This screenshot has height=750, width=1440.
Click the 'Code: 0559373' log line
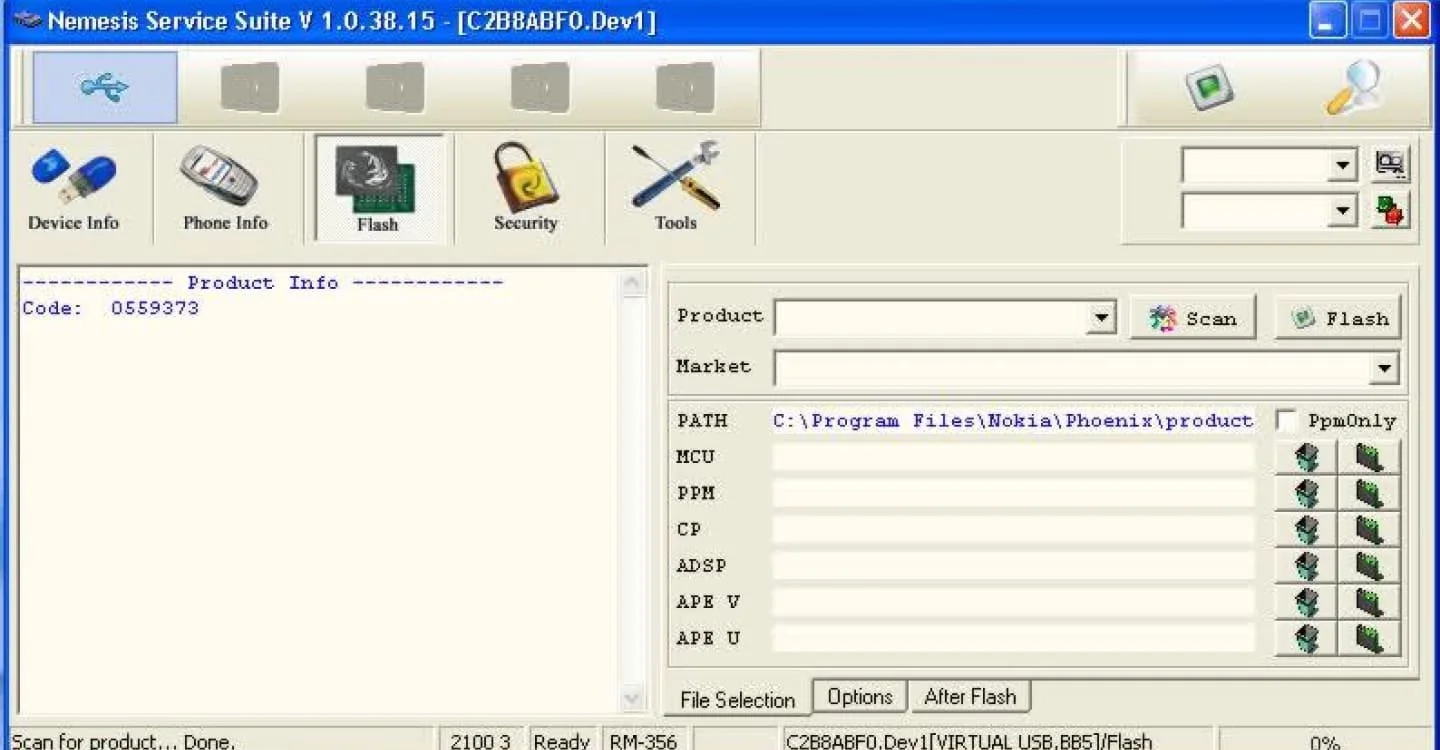click(111, 308)
